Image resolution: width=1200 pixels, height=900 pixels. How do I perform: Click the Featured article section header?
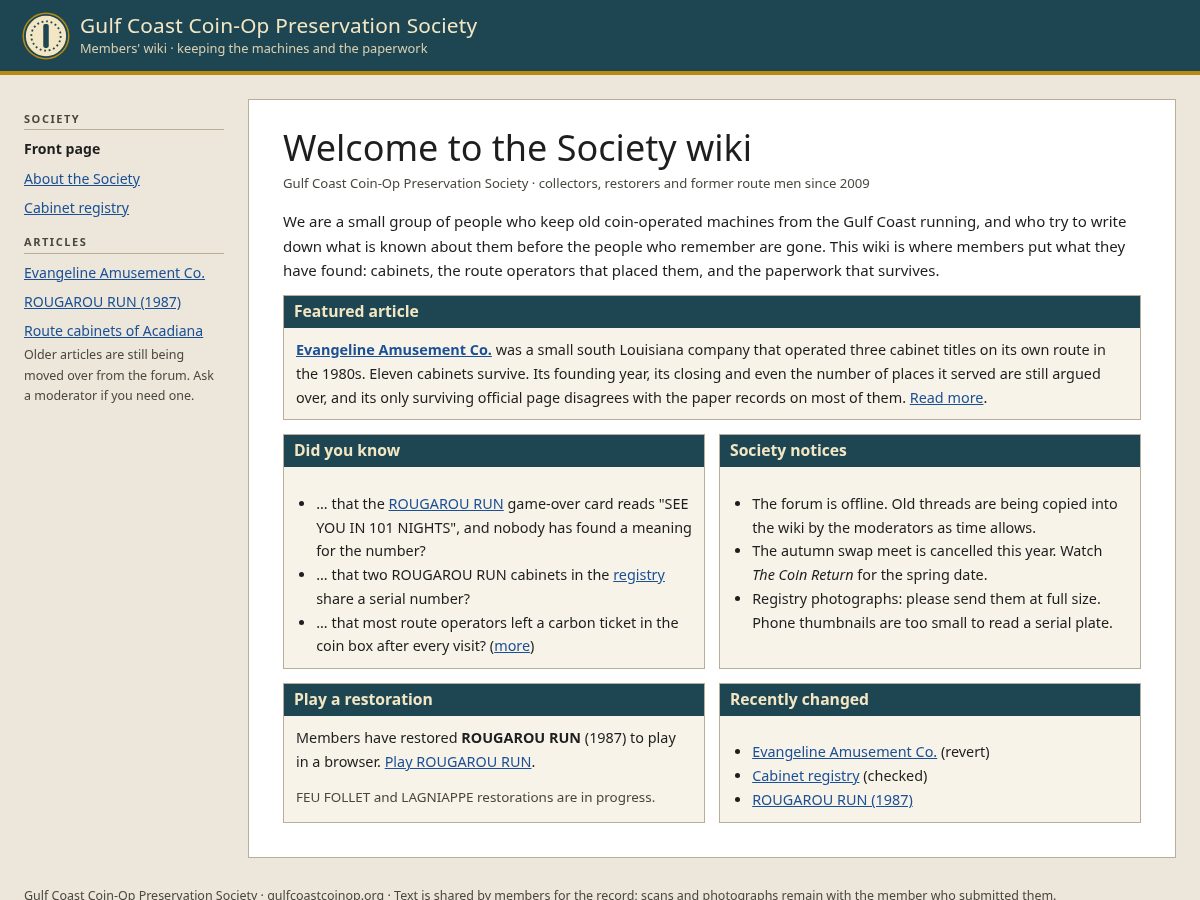click(712, 312)
